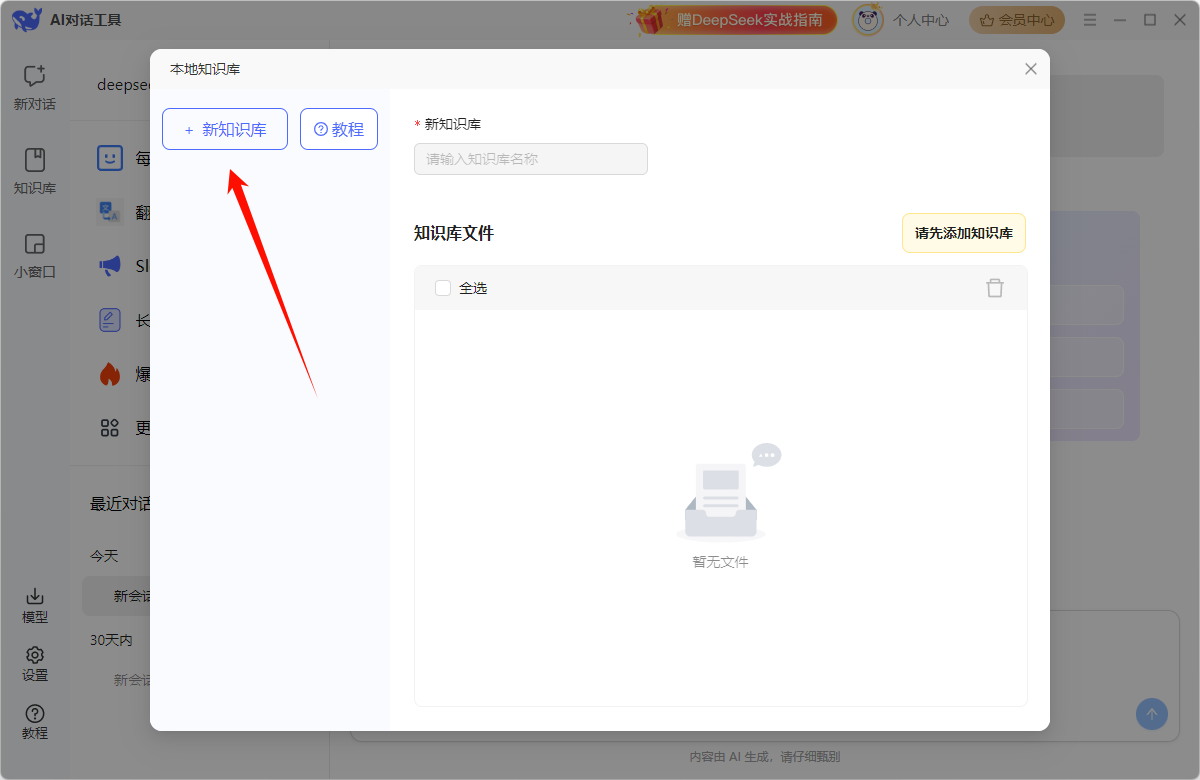Click the panda avatar icon
1200x780 pixels.
867,20
